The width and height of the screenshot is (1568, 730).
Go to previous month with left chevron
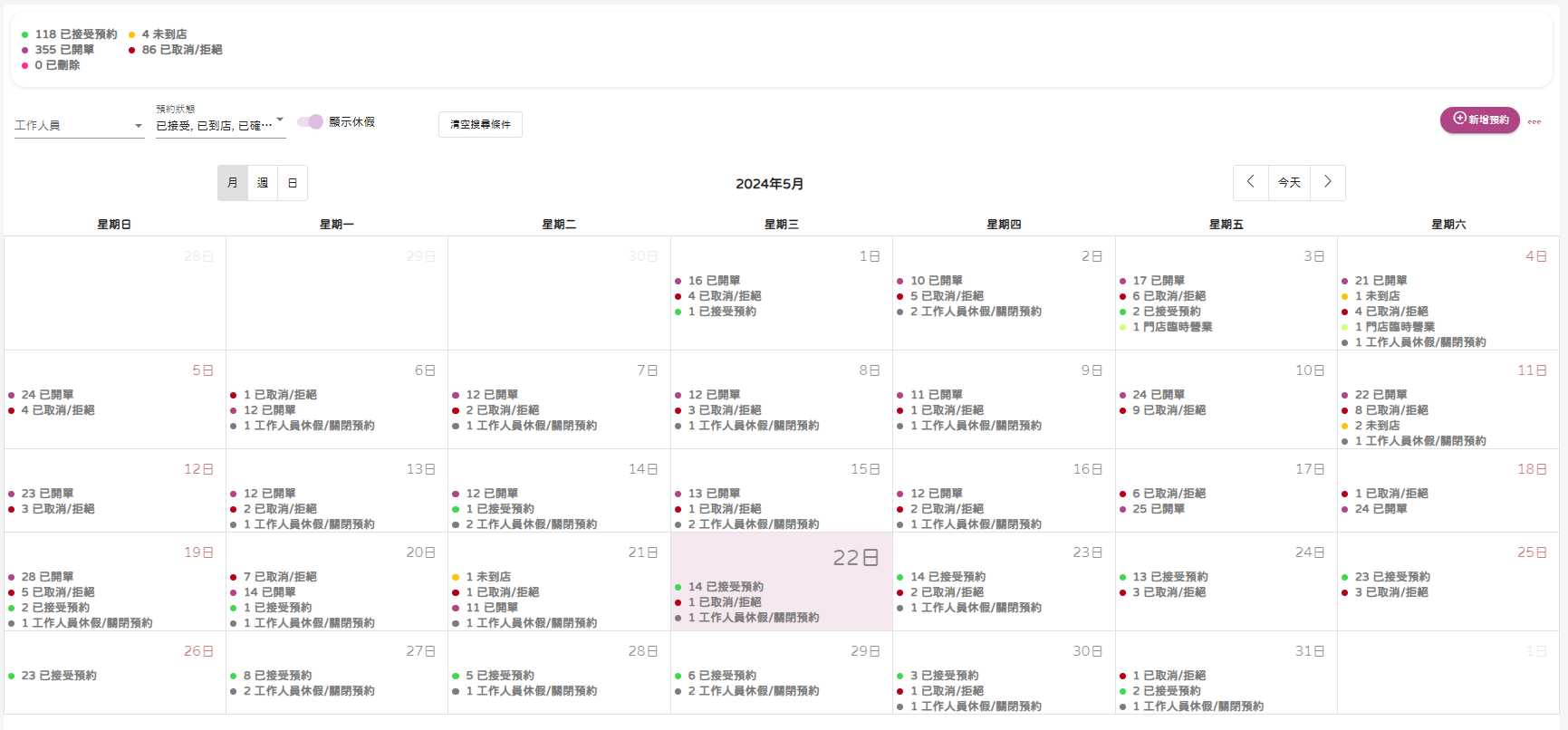1250,182
